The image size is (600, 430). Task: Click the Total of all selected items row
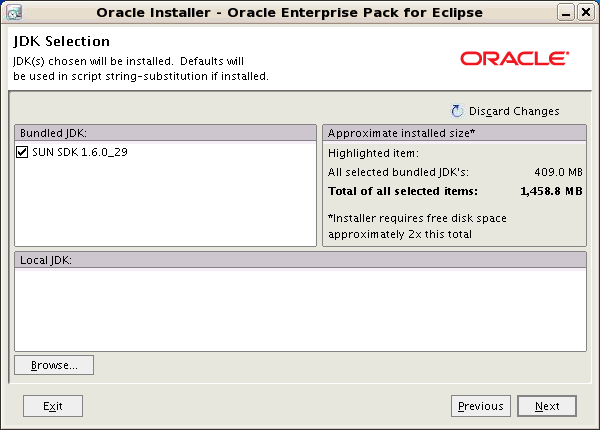[455, 191]
